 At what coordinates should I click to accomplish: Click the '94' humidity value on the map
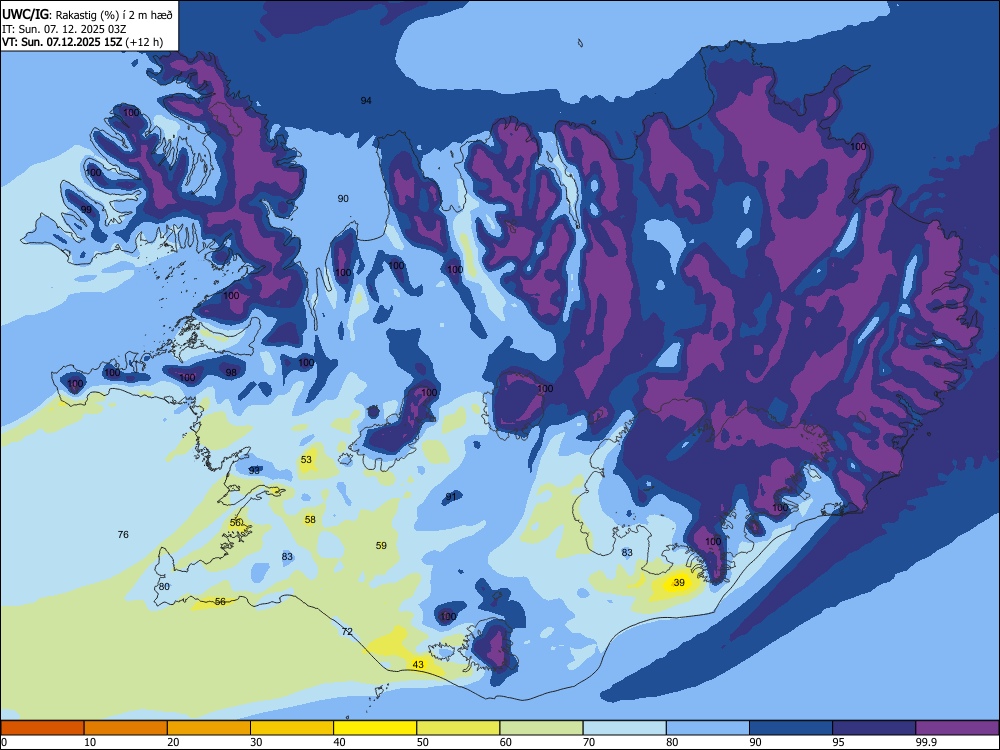366,100
